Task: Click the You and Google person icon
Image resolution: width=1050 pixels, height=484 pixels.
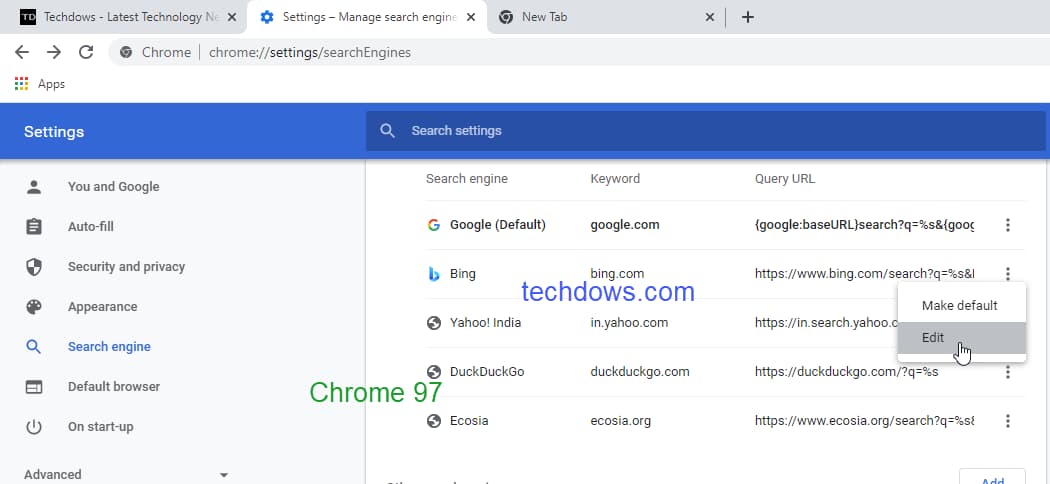Action: pyautogui.click(x=33, y=187)
